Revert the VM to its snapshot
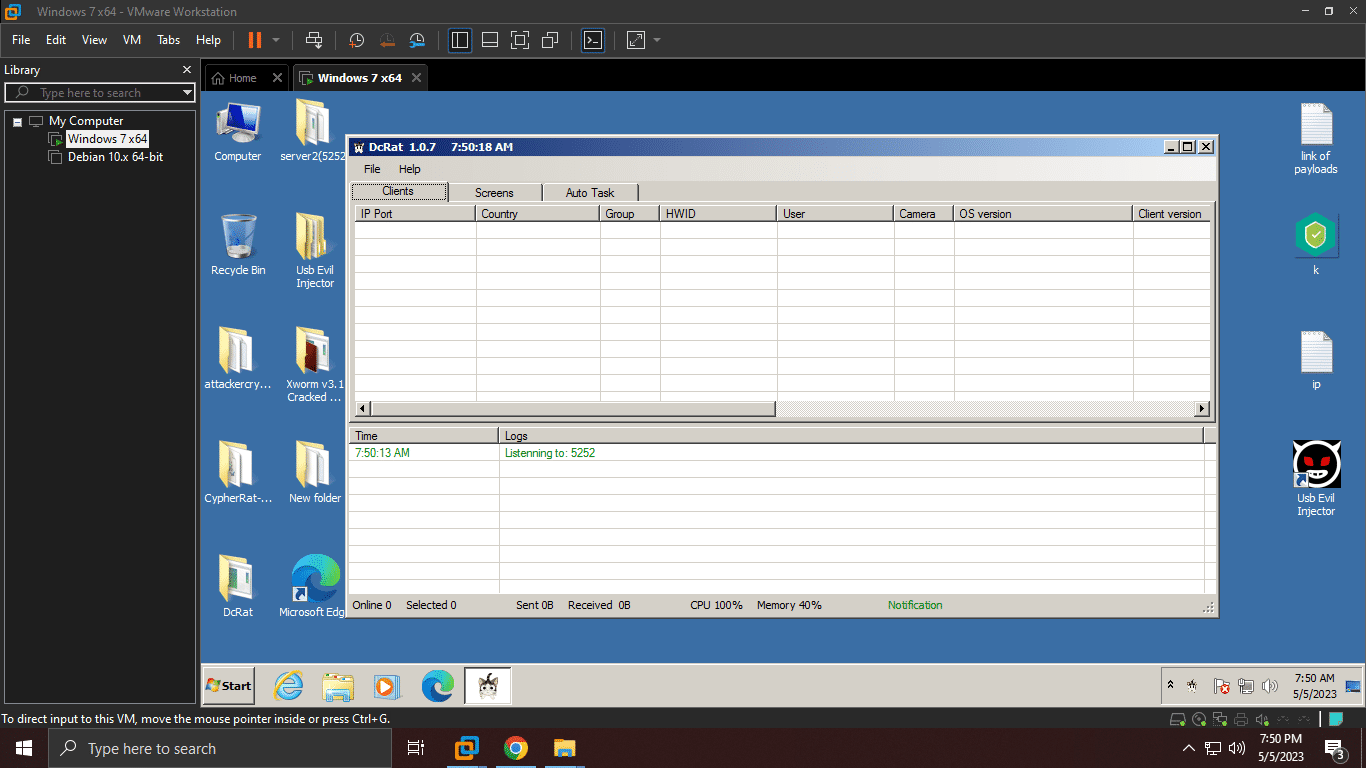Viewport: 1366px width, 768px height. [x=387, y=40]
